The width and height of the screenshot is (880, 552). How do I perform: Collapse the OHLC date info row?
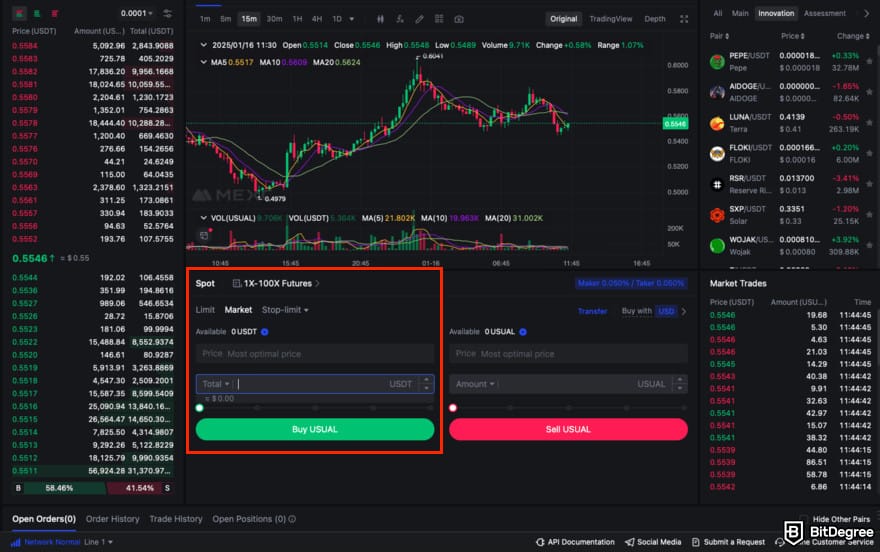tap(203, 45)
